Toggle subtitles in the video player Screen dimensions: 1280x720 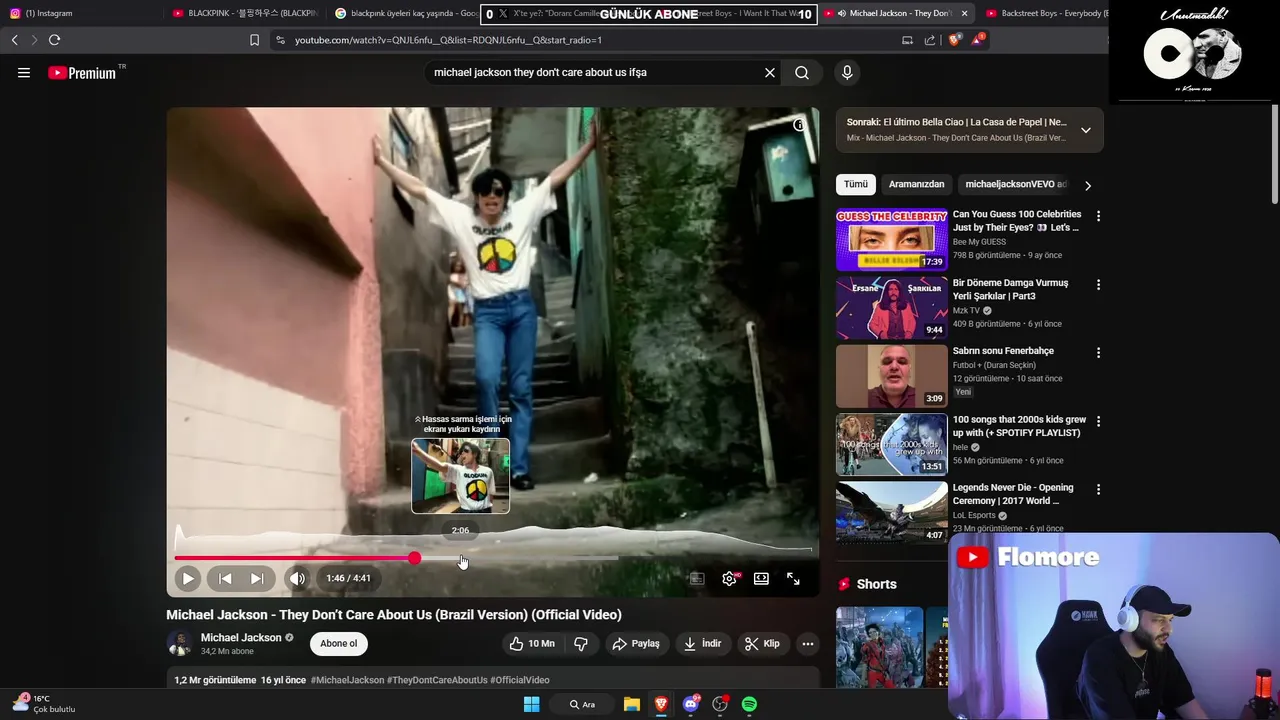tap(697, 578)
